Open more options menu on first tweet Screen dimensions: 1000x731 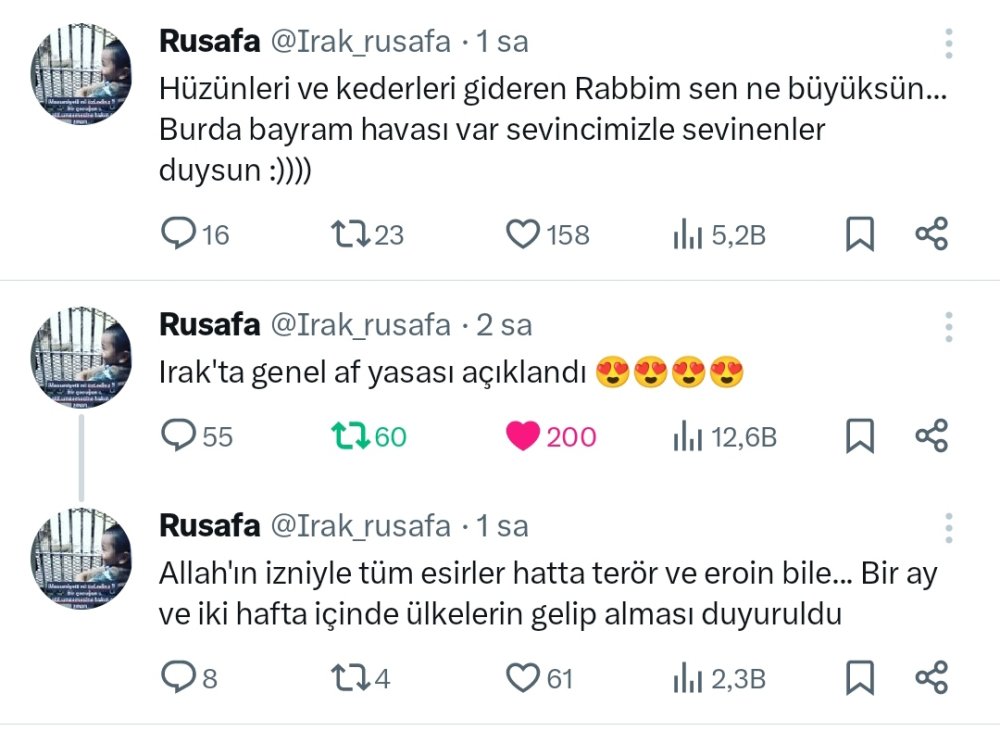(x=948, y=43)
